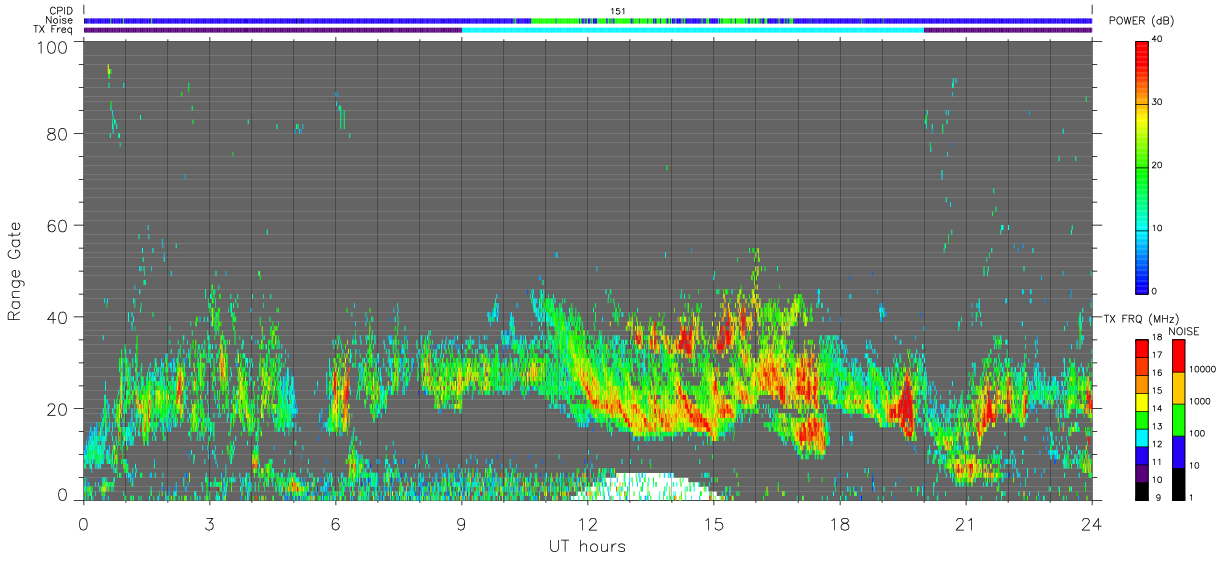Click the red top of power colorbar
This screenshot has width=1228, height=567.
1142,49
